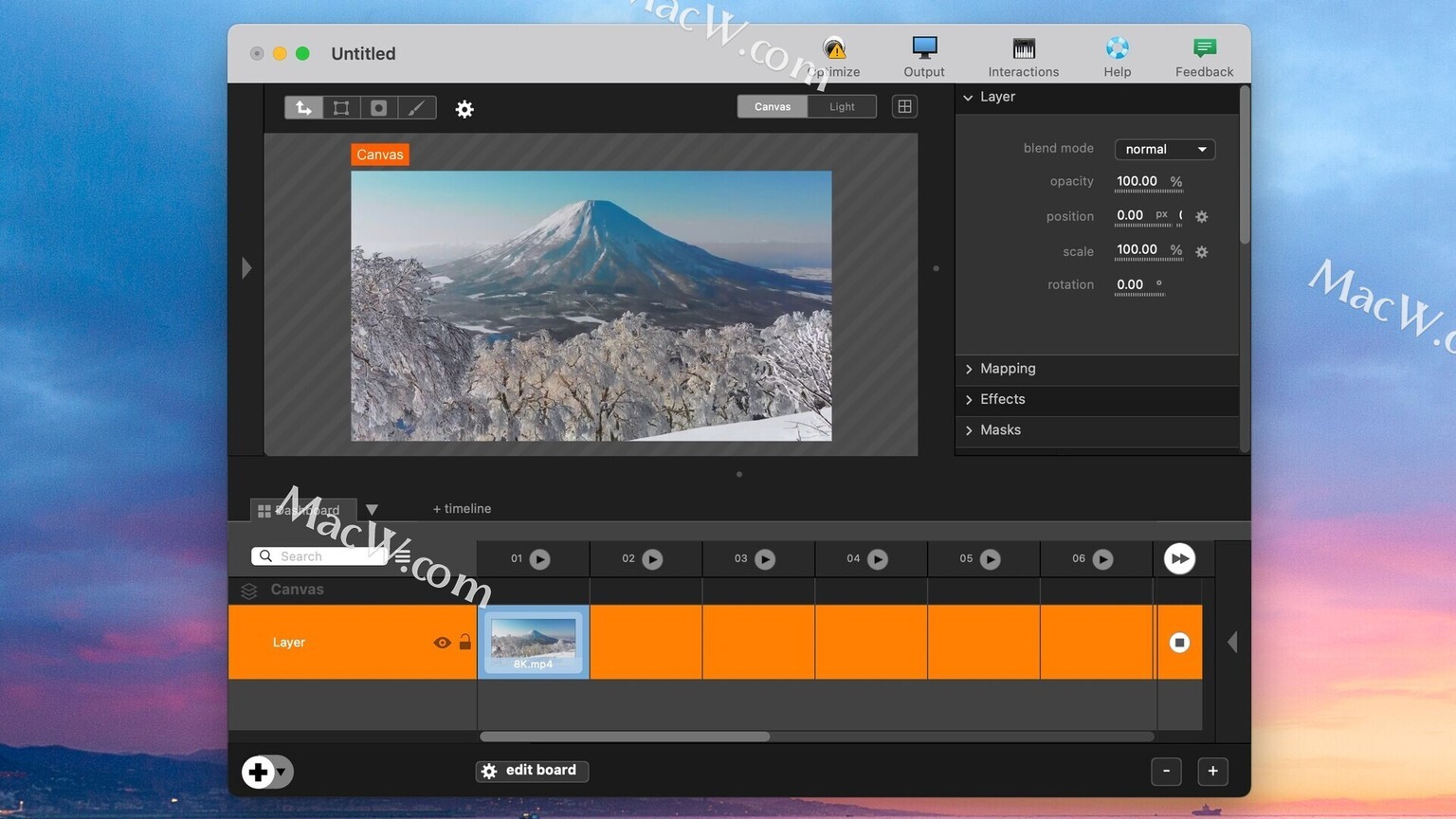
Task: Select the brush/pen tool
Action: [416, 108]
